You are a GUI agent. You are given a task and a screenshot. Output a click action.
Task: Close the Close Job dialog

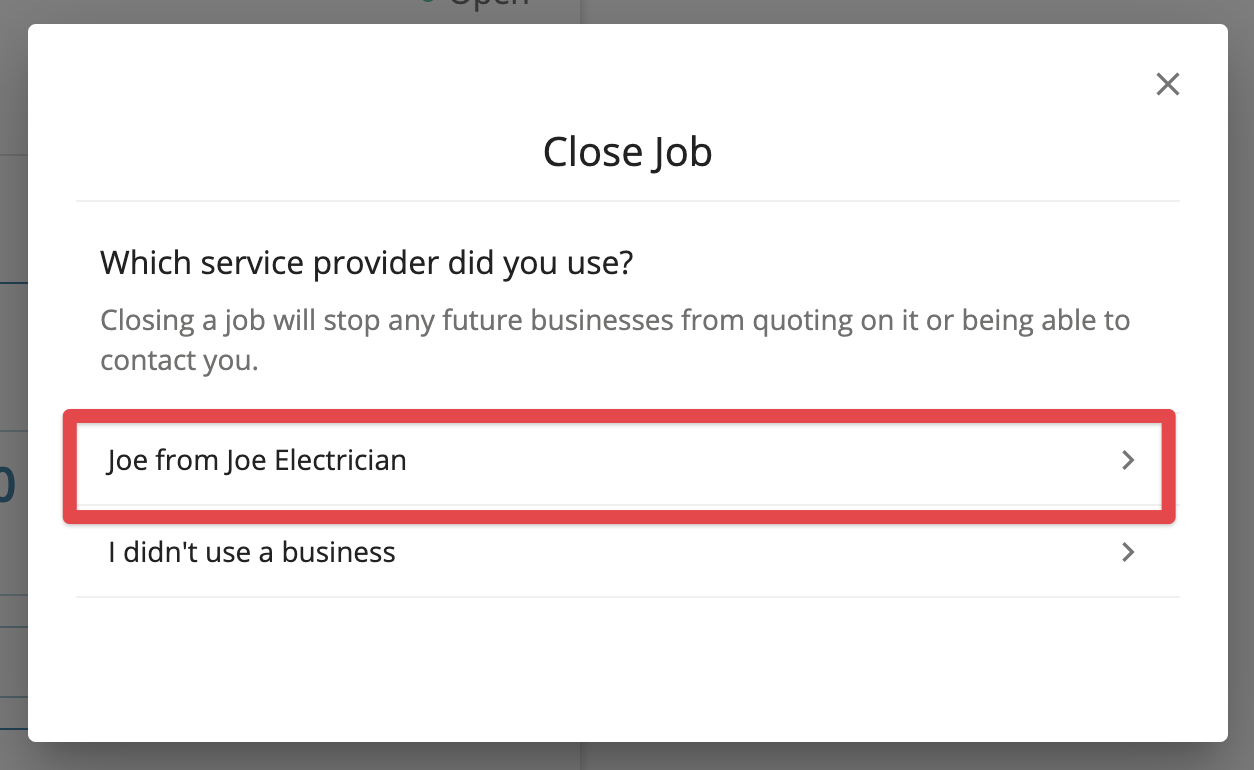[x=1167, y=84]
